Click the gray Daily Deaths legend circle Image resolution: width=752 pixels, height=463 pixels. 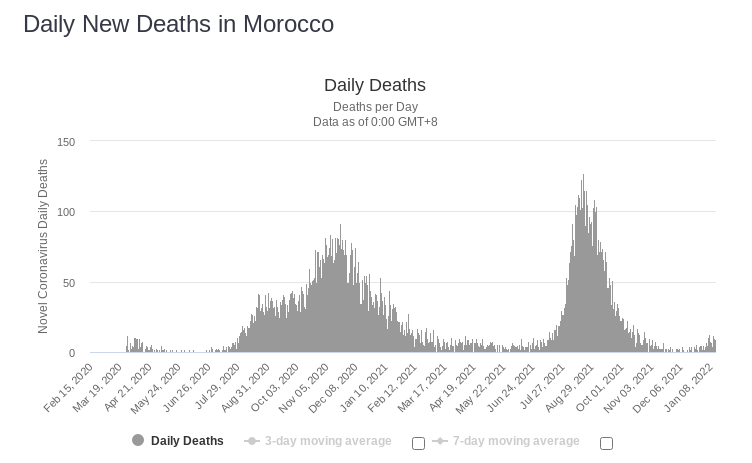138,440
